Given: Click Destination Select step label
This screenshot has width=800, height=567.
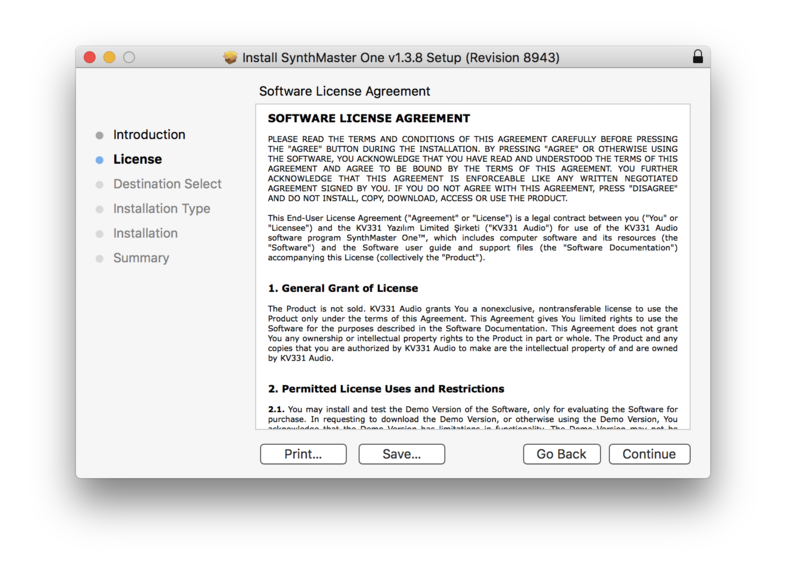Looking at the screenshot, I should [167, 184].
